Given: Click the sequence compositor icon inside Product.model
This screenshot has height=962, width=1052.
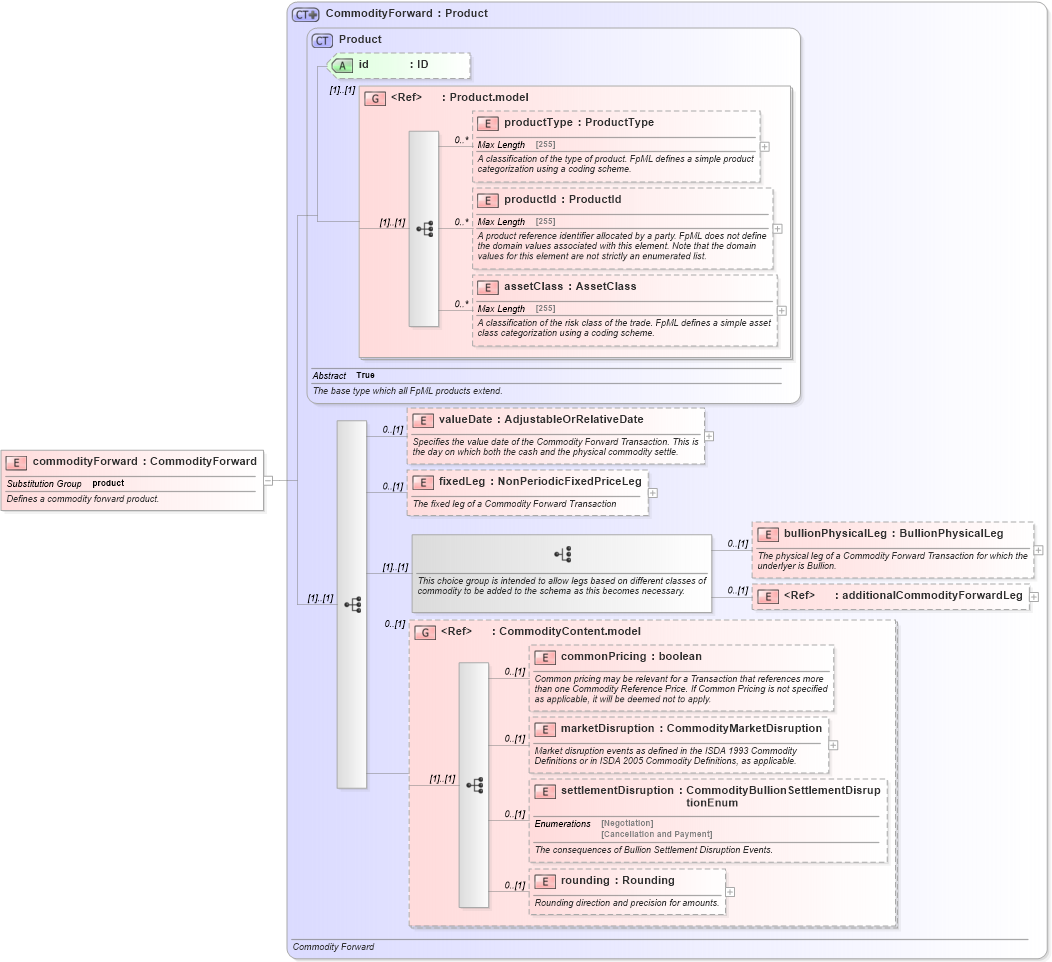Looking at the screenshot, I should pyautogui.click(x=425, y=229).
